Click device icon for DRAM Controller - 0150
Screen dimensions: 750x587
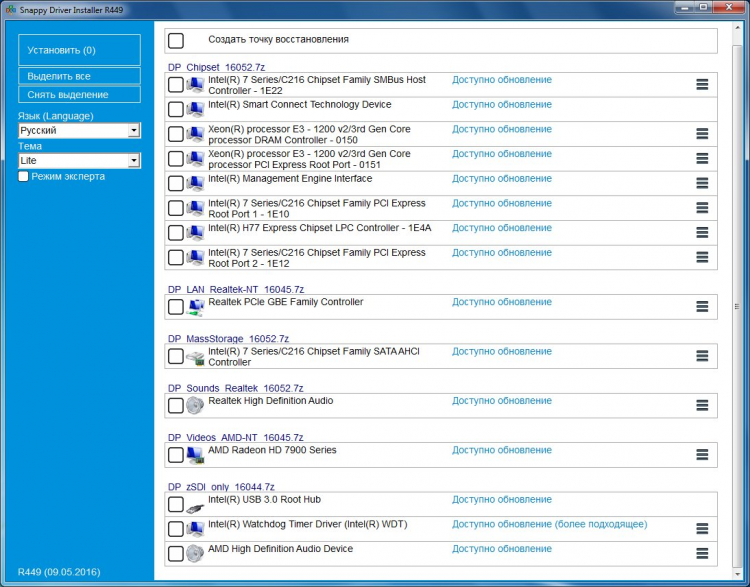pyautogui.click(x=195, y=134)
